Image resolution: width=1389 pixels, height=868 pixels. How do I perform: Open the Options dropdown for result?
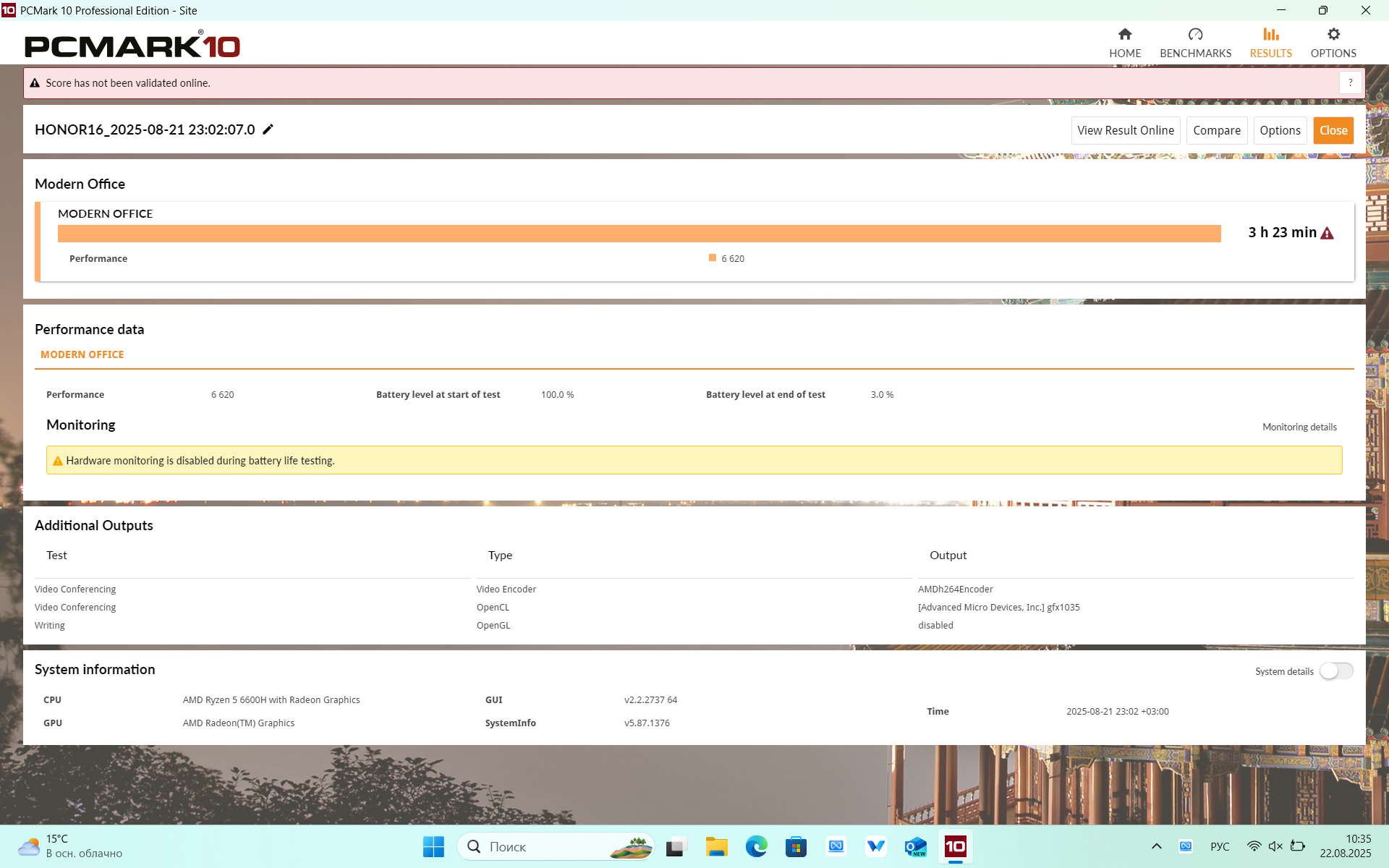click(1279, 130)
